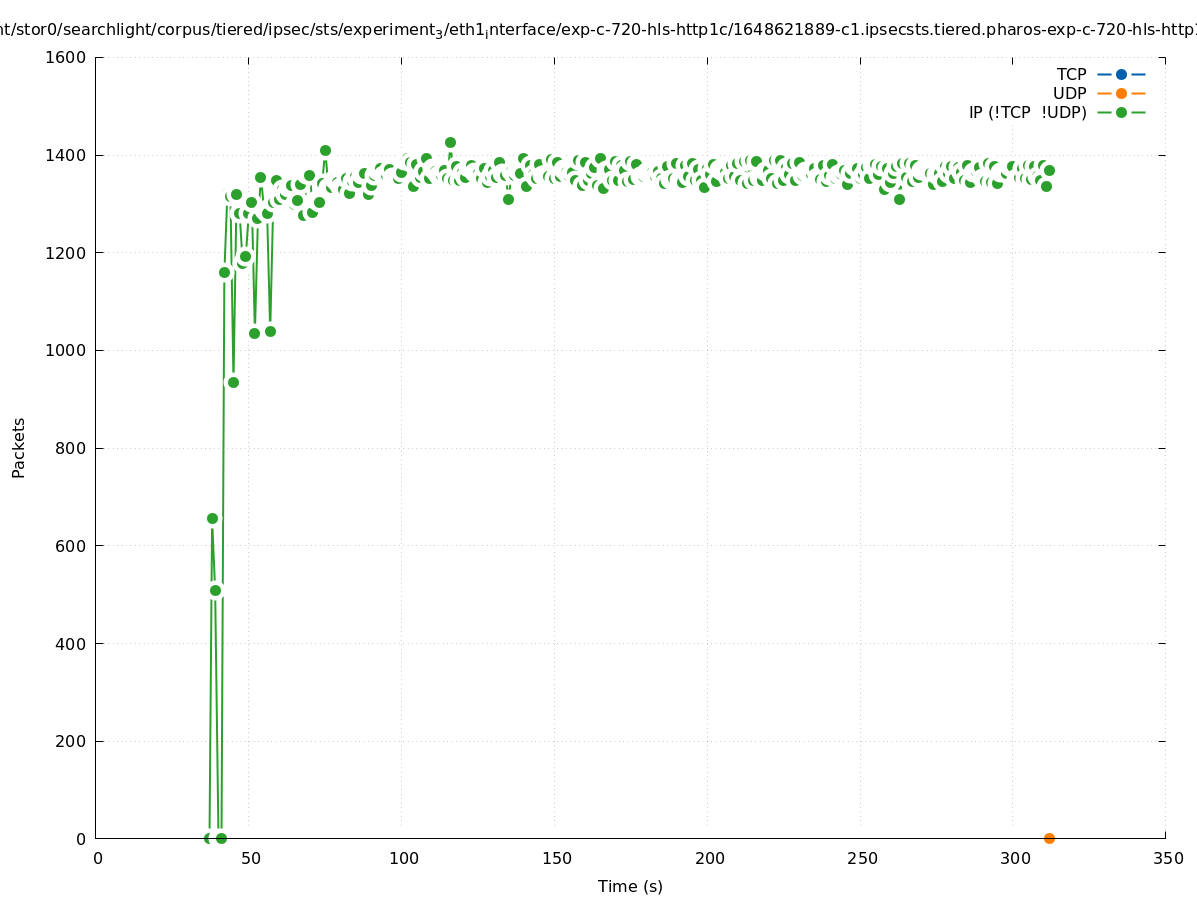Click the 1600 y-axis tick label
Viewport: 1197px width, 900px height.
point(68,58)
